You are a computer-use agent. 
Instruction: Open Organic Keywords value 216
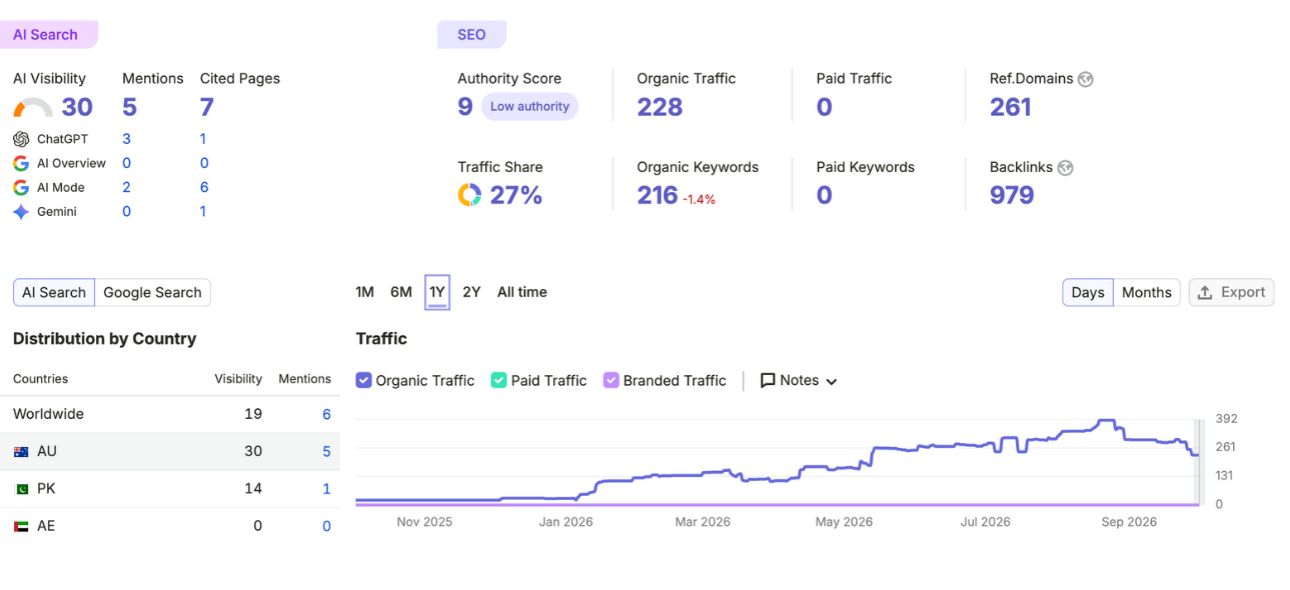coord(658,195)
